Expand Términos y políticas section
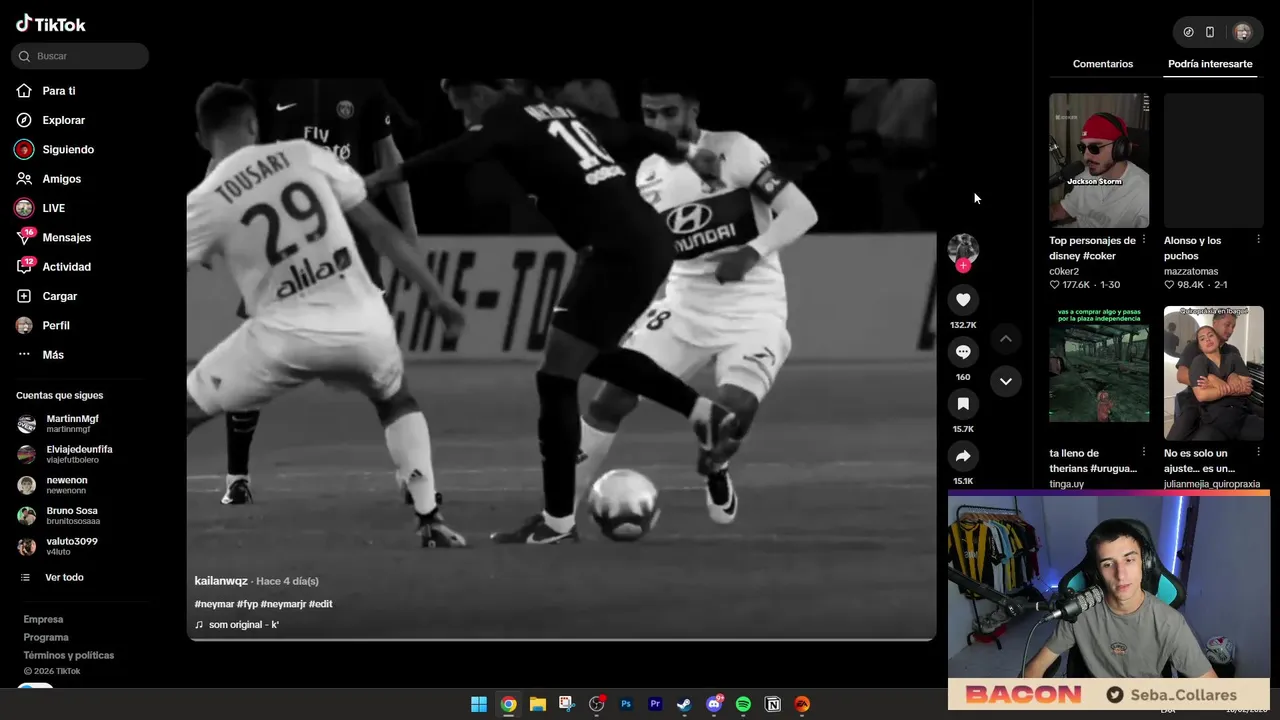The height and width of the screenshot is (720, 1280). pyautogui.click(x=69, y=656)
